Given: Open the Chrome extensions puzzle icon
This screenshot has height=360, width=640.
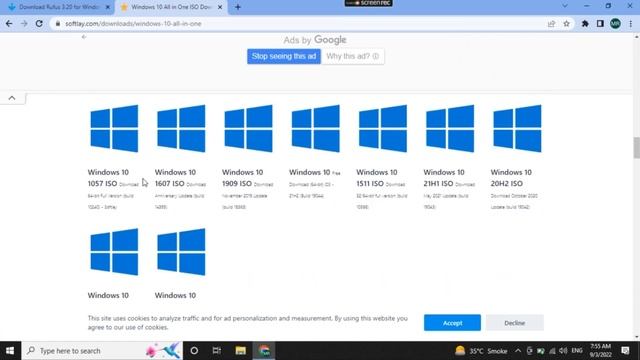Looking at the screenshot, I should [585, 24].
